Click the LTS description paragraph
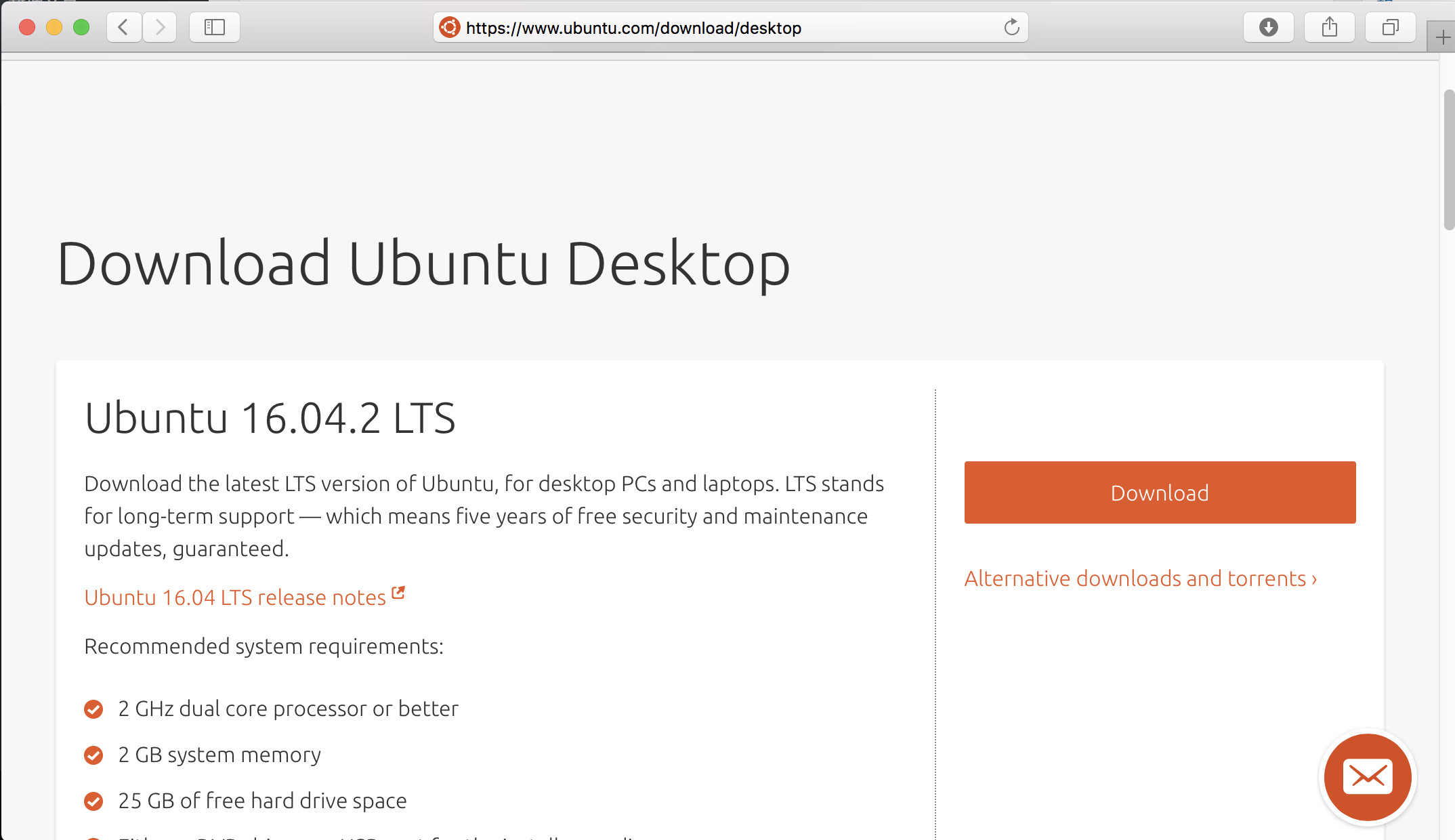Viewport: 1455px width, 840px height. point(484,516)
